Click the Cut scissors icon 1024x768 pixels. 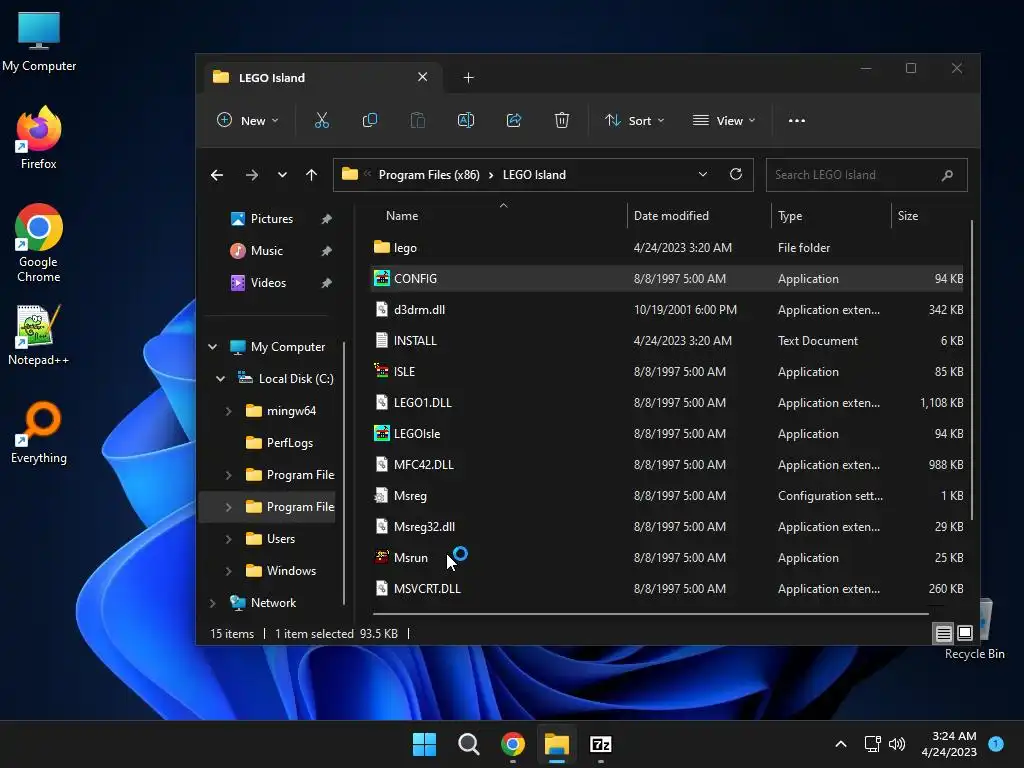pyautogui.click(x=322, y=120)
